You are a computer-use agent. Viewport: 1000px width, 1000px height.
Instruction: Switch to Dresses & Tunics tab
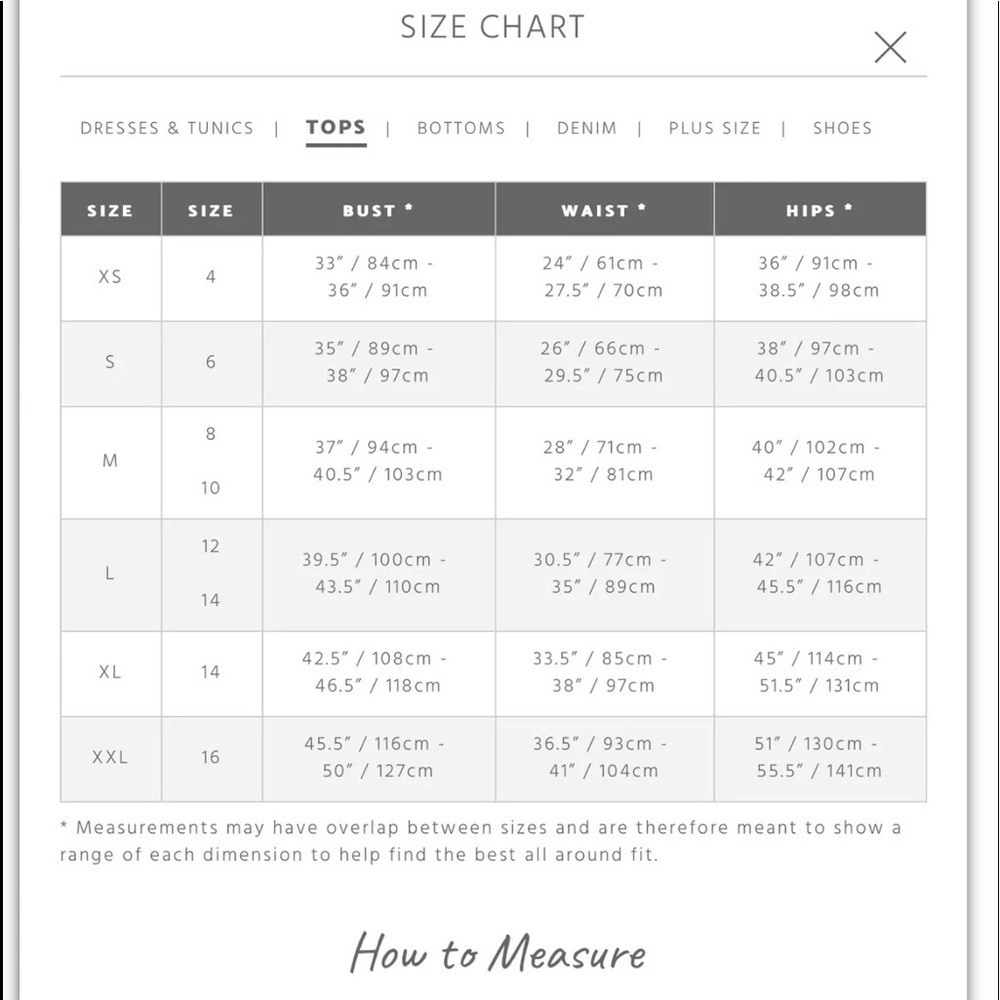[167, 128]
